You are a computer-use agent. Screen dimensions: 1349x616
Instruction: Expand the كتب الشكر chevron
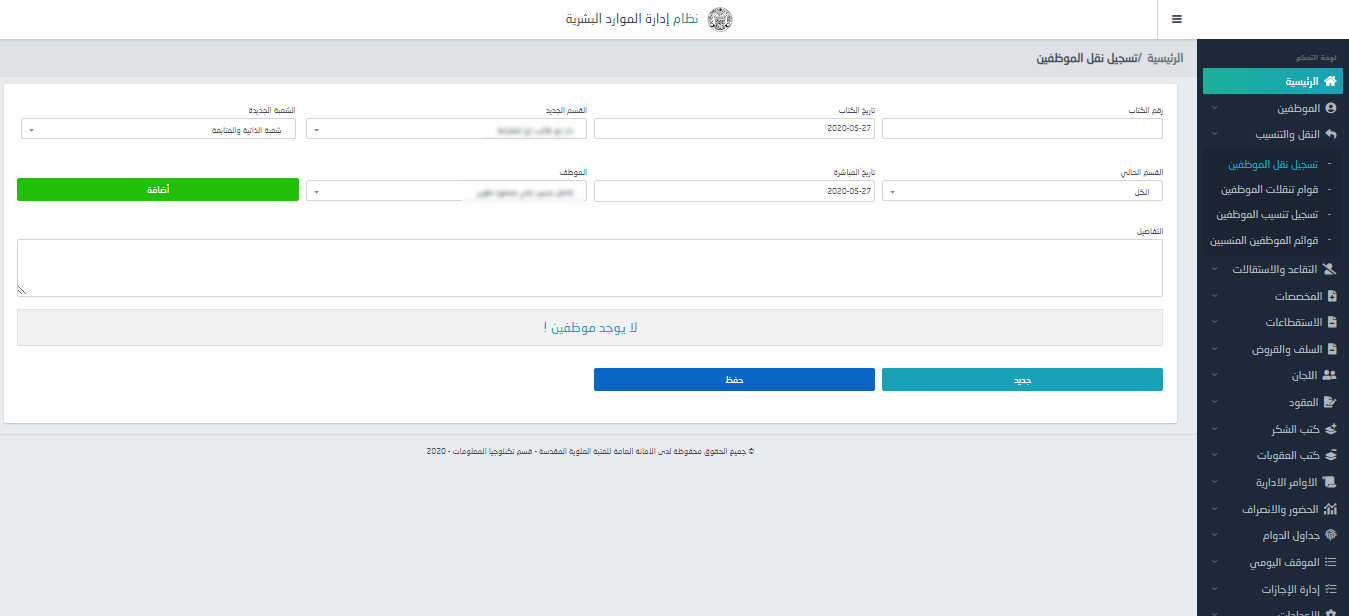tap(1214, 429)
